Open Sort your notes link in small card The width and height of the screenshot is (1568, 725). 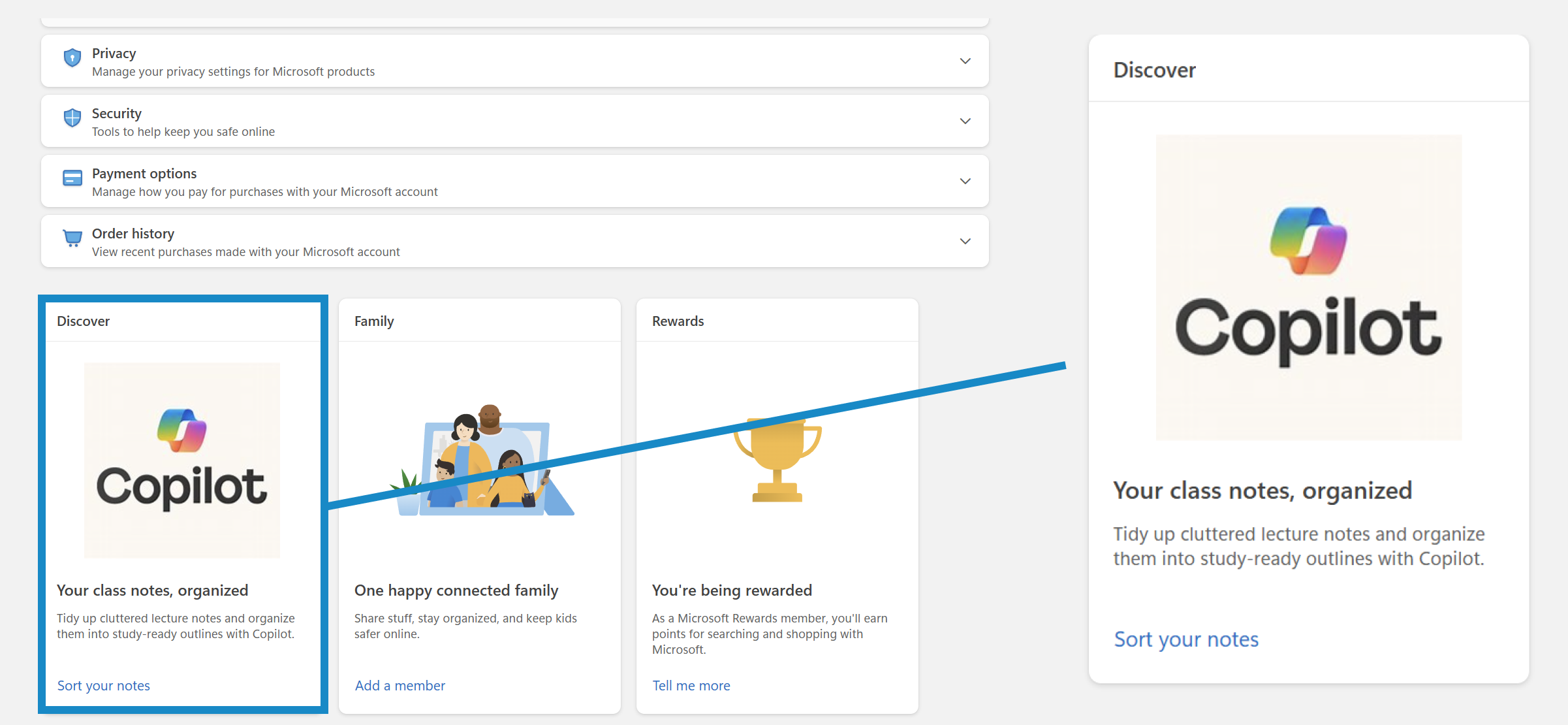(104, 686)
